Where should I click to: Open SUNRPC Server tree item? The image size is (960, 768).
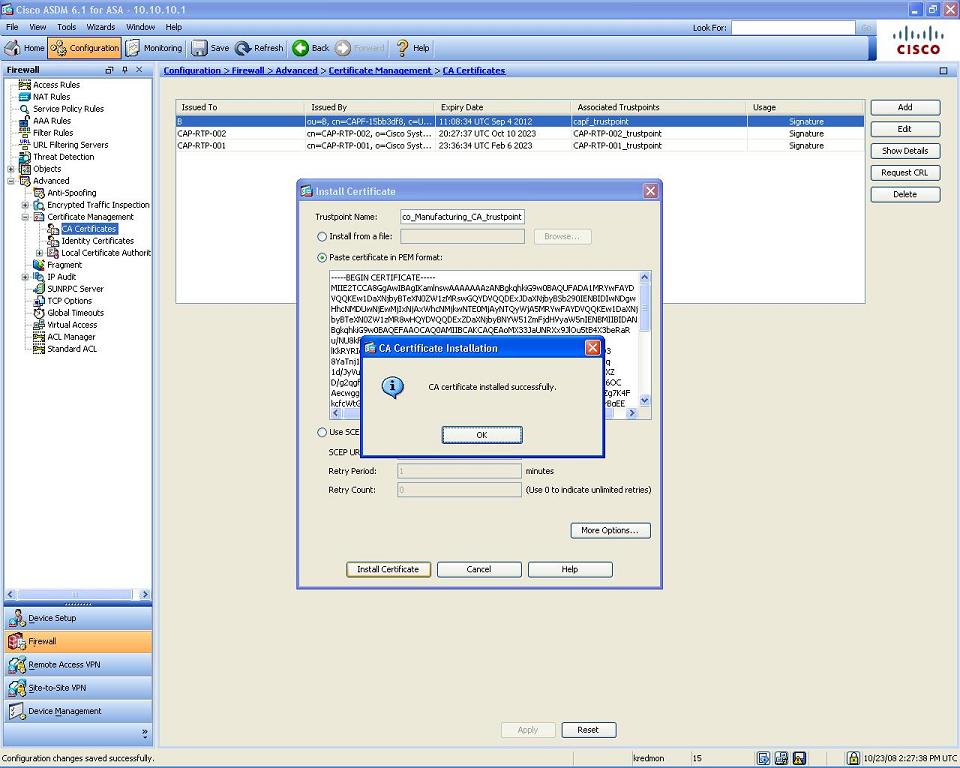click(x=75, y=288)
